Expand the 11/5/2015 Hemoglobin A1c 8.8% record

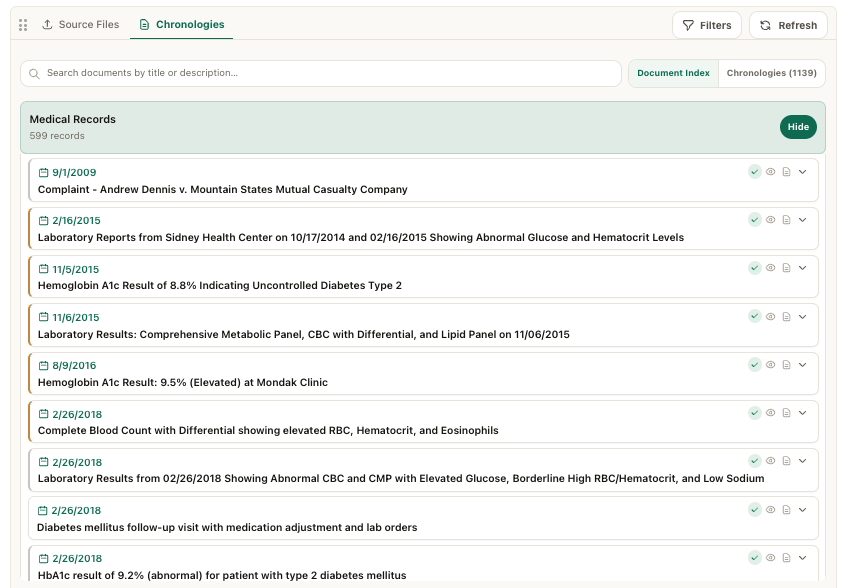point(802,268)
